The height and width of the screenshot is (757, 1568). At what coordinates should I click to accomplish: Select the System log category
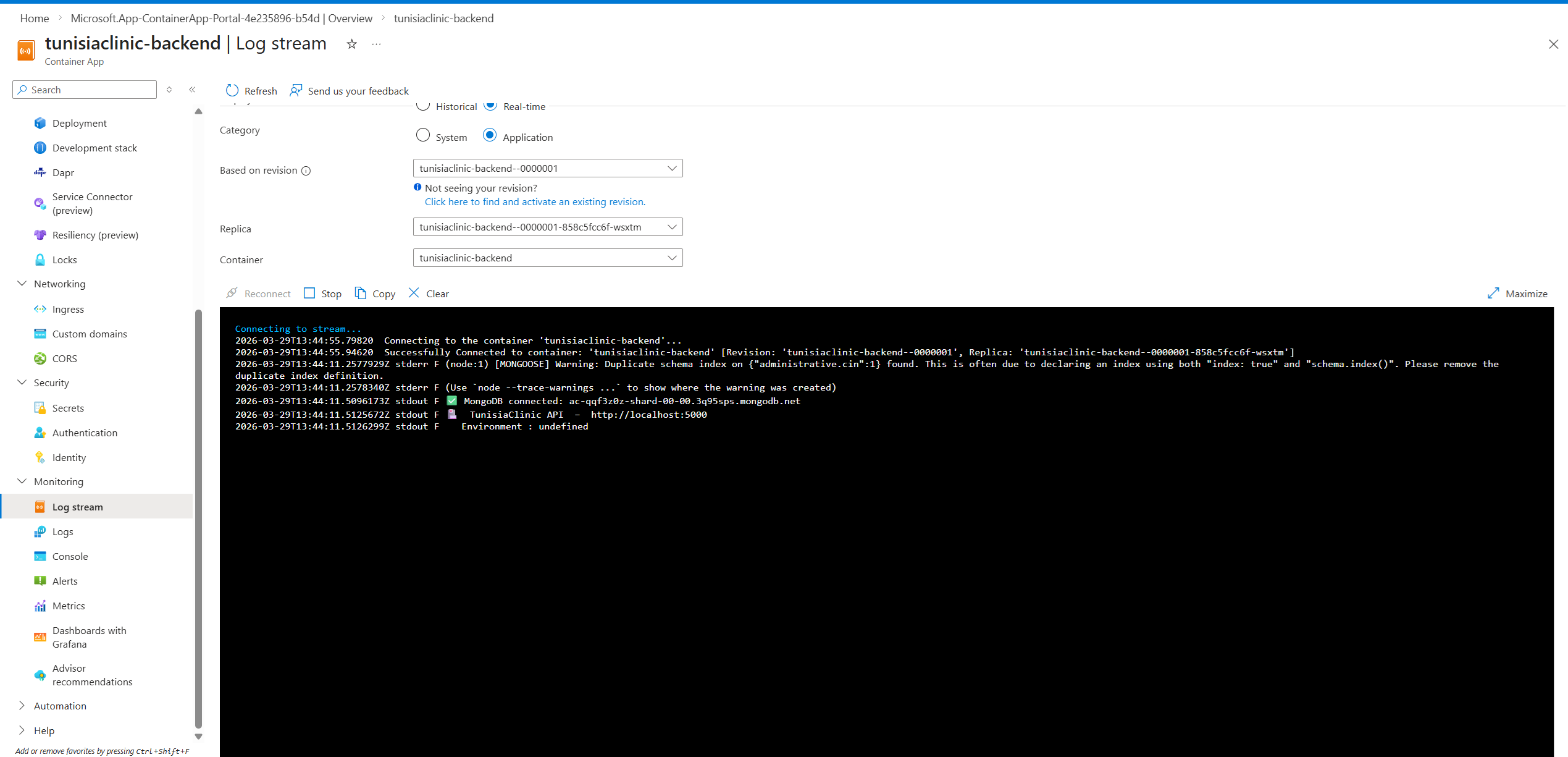coord(423,135)
